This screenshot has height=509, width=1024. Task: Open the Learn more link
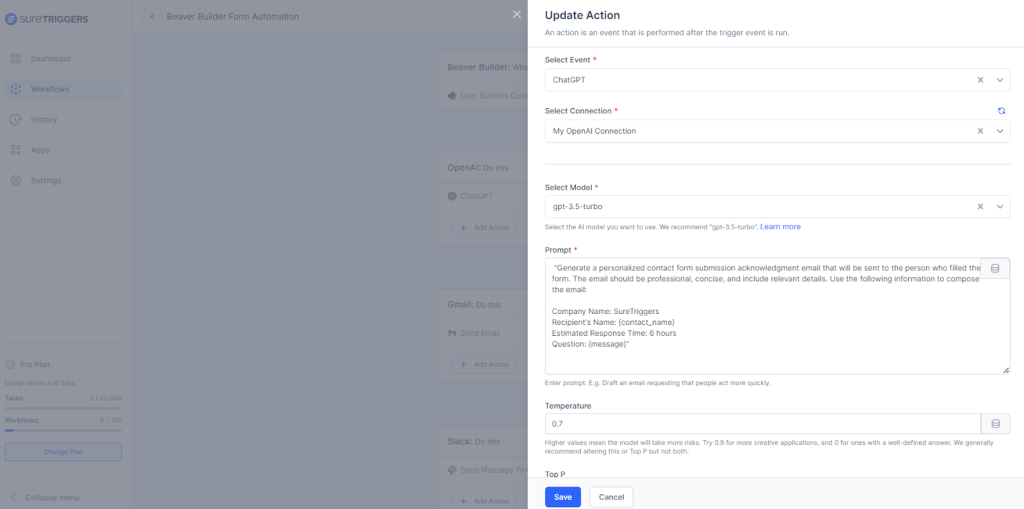point(780,227)
